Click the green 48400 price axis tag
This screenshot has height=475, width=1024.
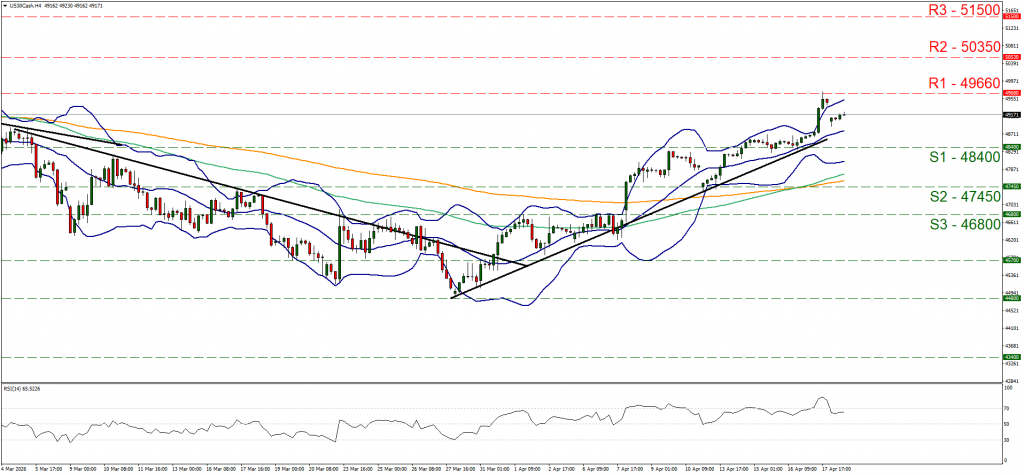[x=1012, y=147]
